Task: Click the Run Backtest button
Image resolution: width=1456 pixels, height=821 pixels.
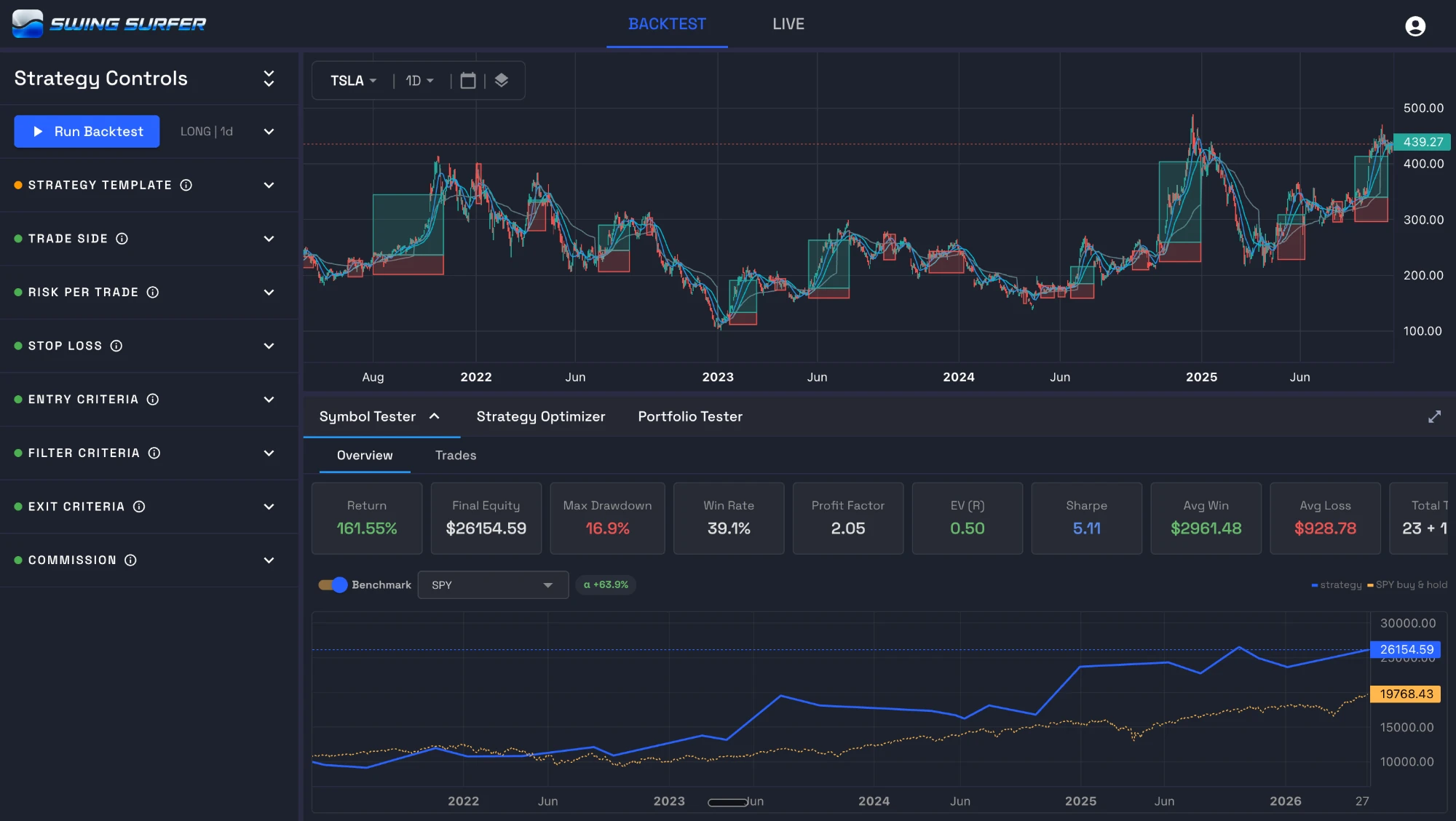Action: coord(87,132)
